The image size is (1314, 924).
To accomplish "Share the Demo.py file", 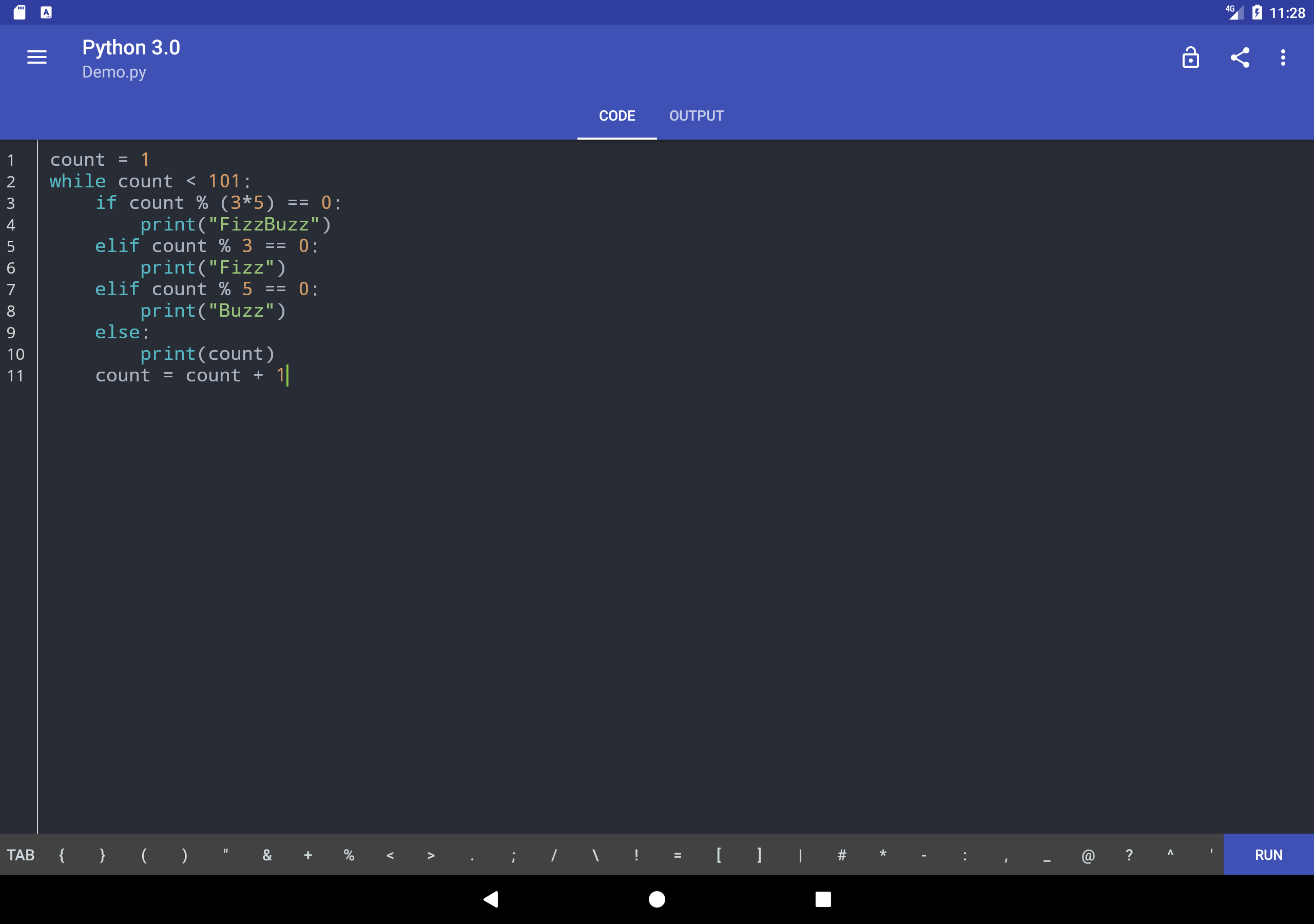I will pyautogui.click(x=1240, y=57).
